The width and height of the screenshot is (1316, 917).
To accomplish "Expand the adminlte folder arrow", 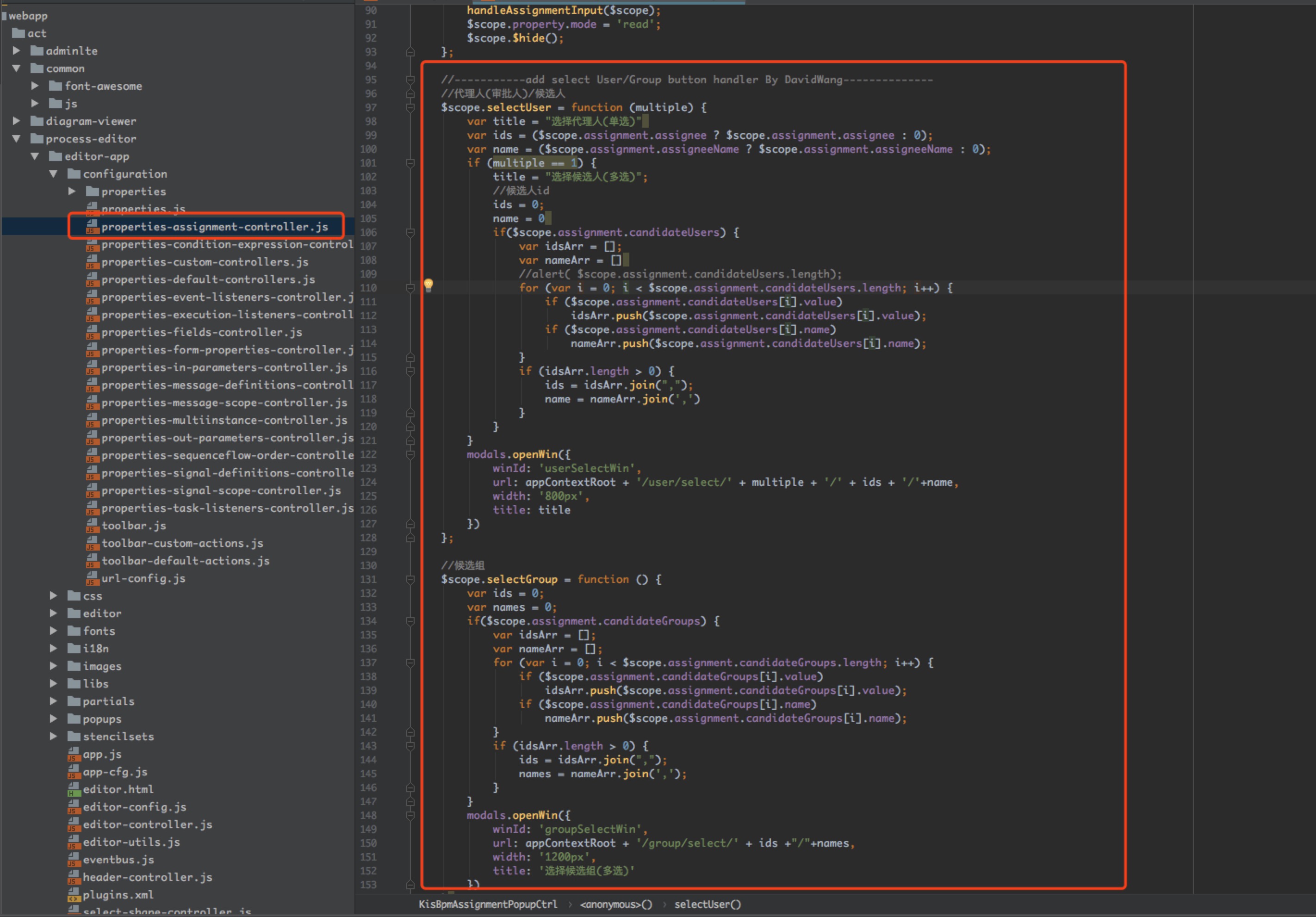I will pyautogui.click(x=17, y=50).
